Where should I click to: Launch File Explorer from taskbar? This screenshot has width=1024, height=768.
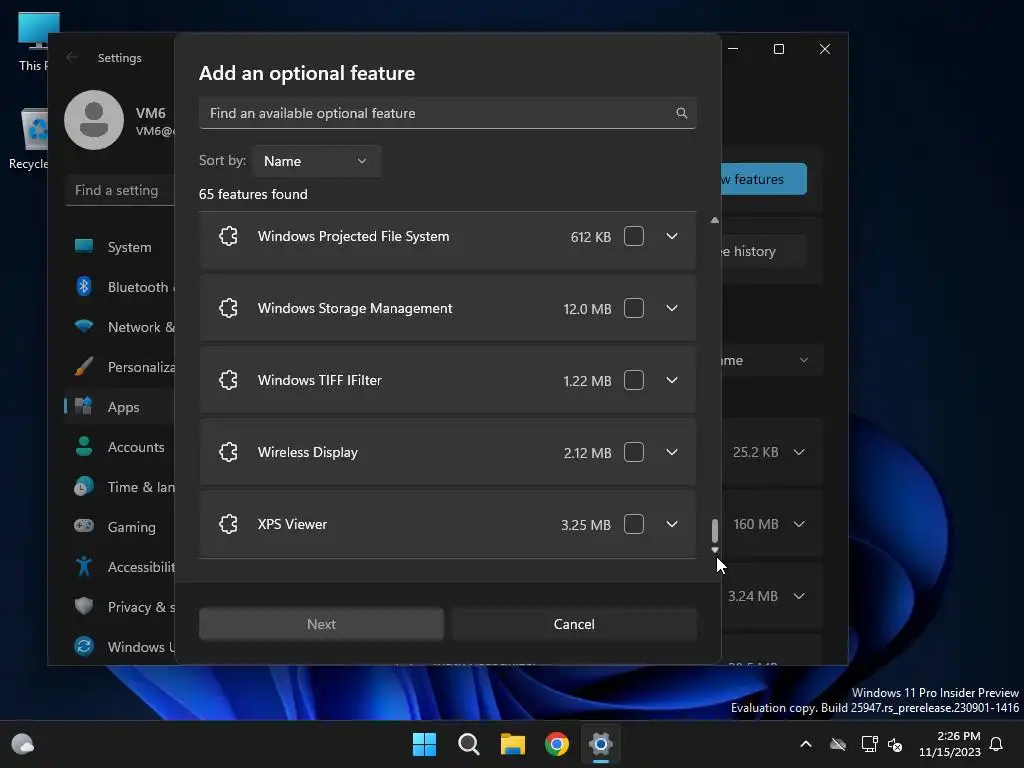coord(513,744)
